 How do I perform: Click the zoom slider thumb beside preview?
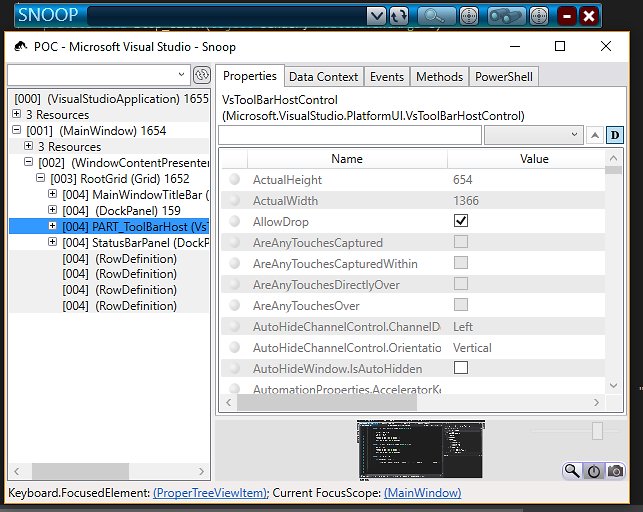pos(597,431)
